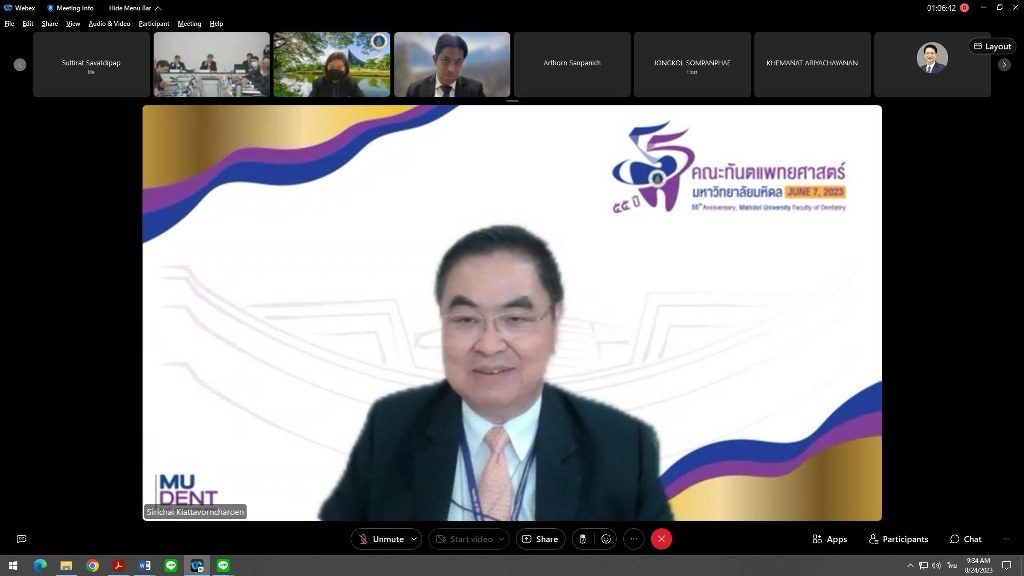Viewport: 1024px width, 576px height.
Task: Open the Chat panel
Action: (x=965, y=539)
